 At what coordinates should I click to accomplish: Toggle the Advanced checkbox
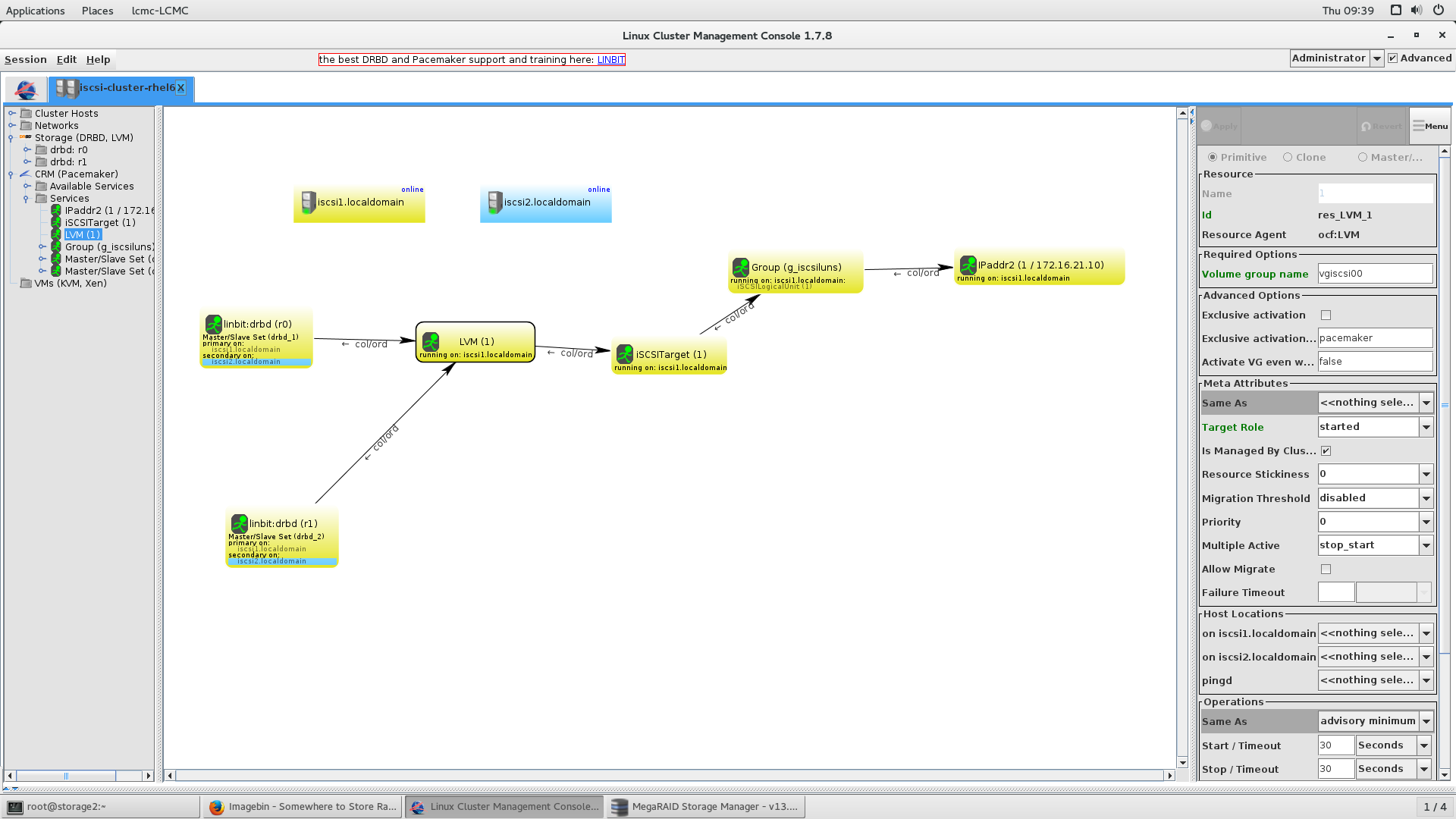pos(1392,58)
